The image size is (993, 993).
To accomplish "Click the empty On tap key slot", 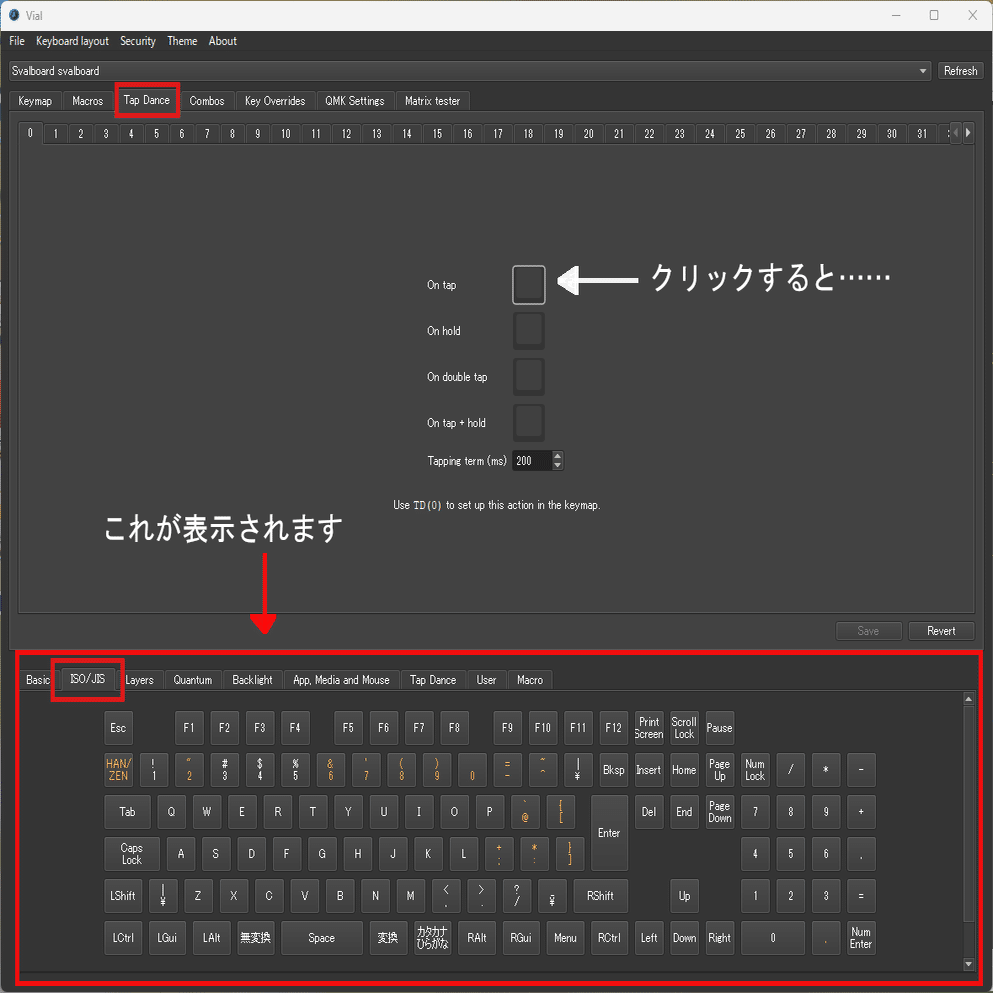I will [x=529, y=285].
